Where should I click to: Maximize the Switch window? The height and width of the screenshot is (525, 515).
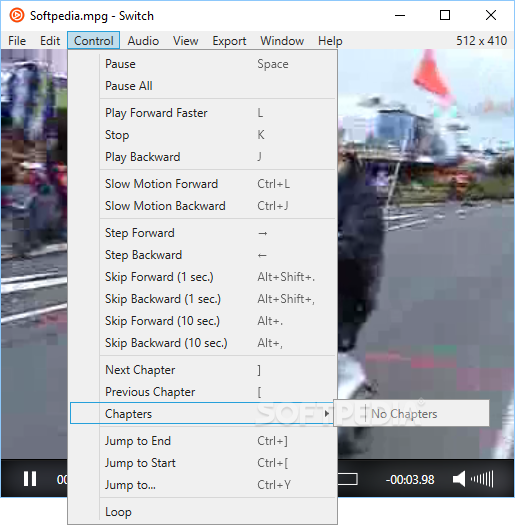click(445, 15)
